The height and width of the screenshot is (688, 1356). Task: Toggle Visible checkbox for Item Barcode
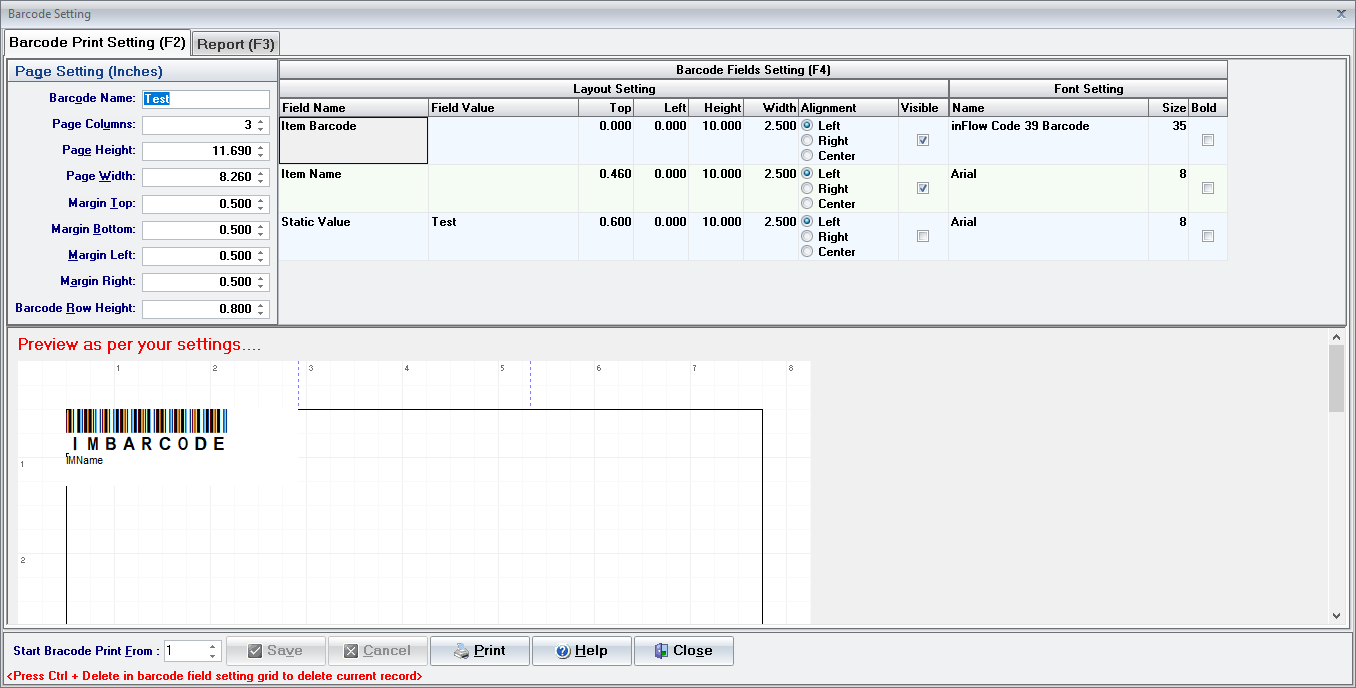[923, 141]
